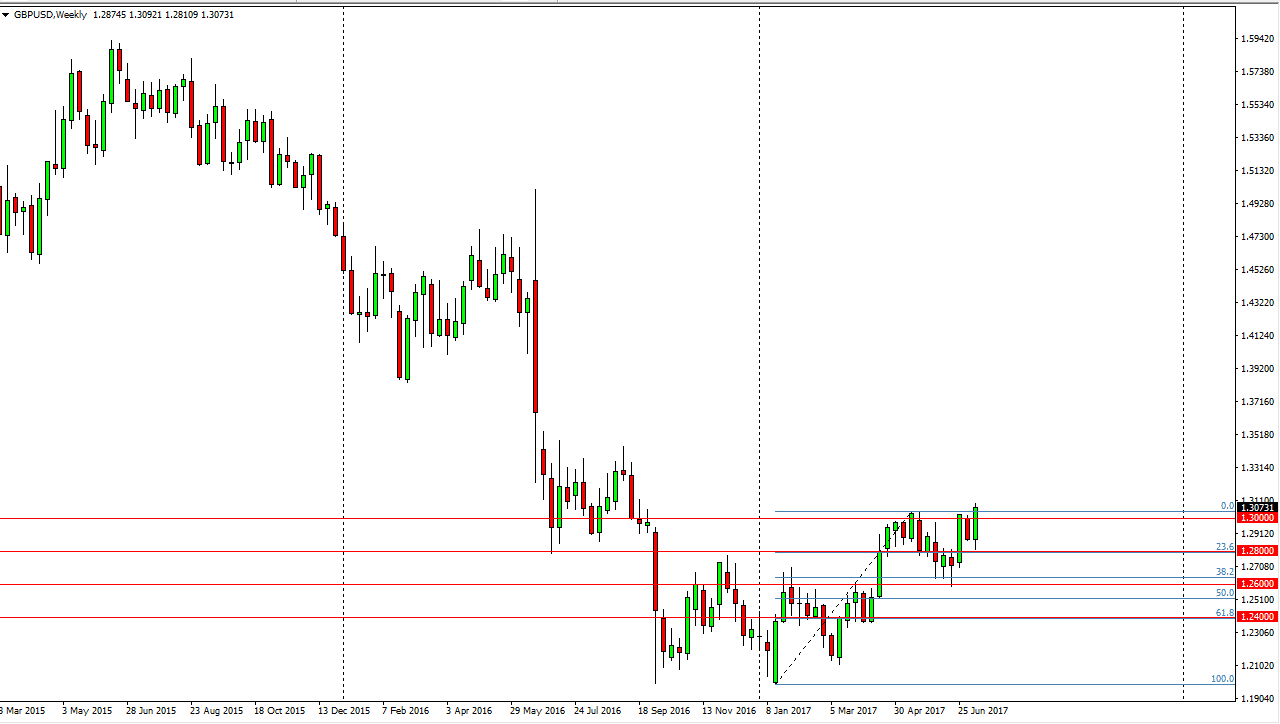This screenshot has height=724, width=1280.
Task: Click the 1.19040 value on price scale
Action: click(1257, 699)
